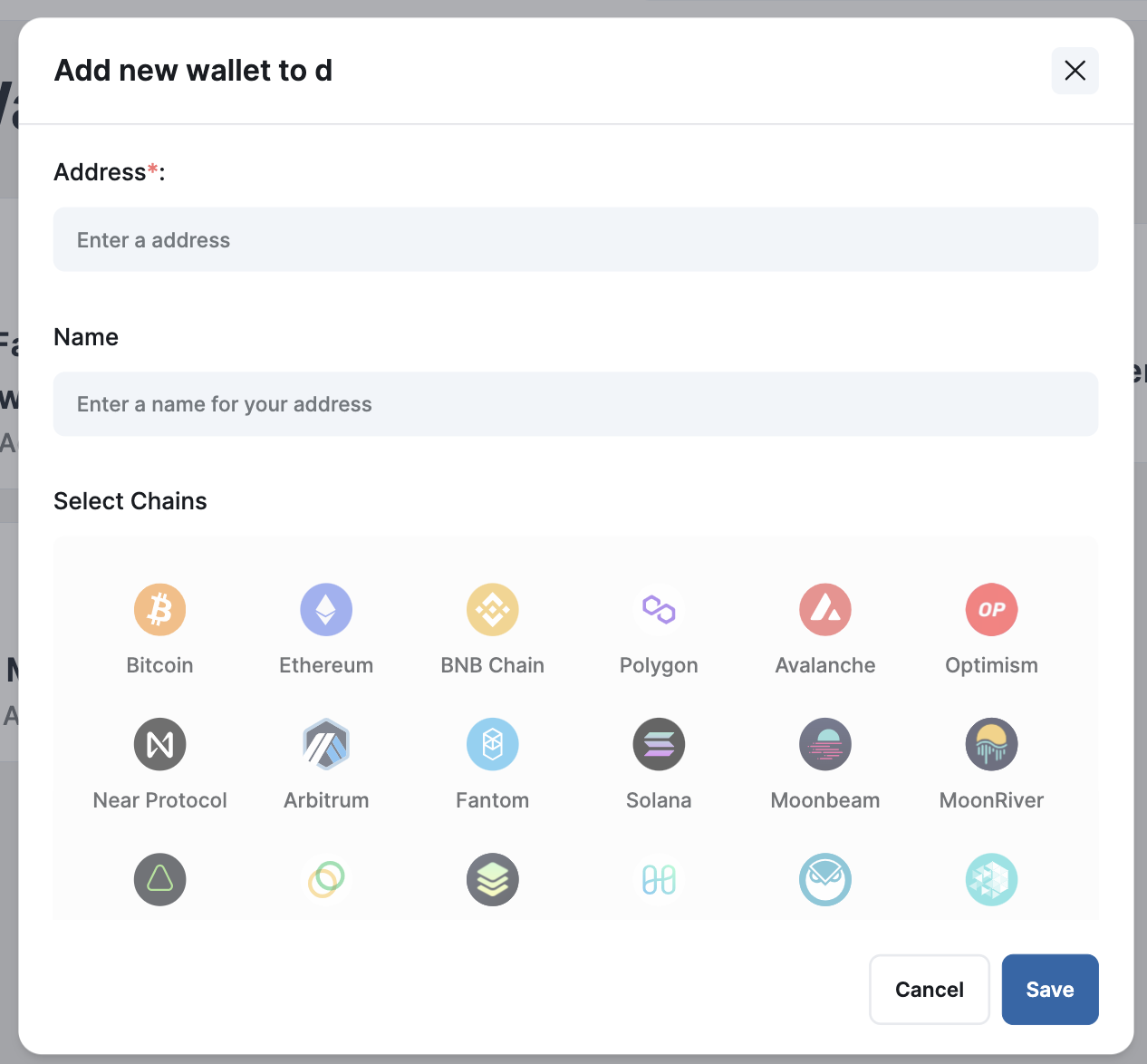Screen dimensions: 1147x1064
Task: Choose the BNB Chain icon
Action: (493, 609)
